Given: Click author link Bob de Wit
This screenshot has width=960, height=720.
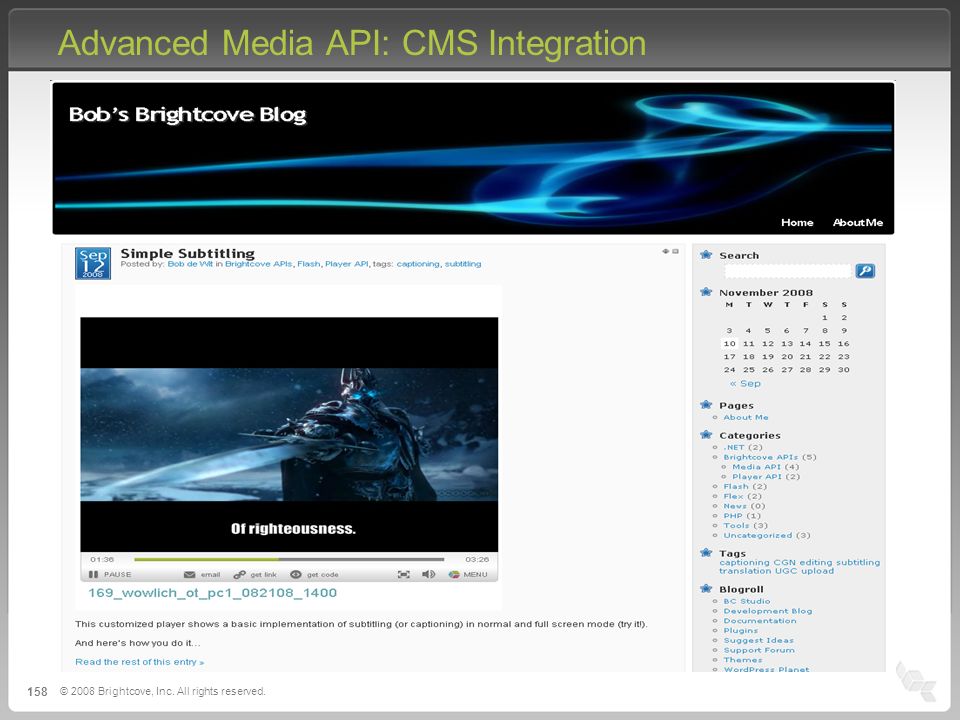Looking at the screenshot, I should point(190,264).
